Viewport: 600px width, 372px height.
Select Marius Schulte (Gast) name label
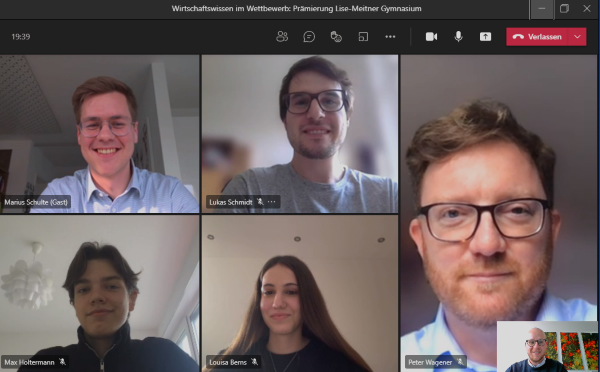pos(36,202)
